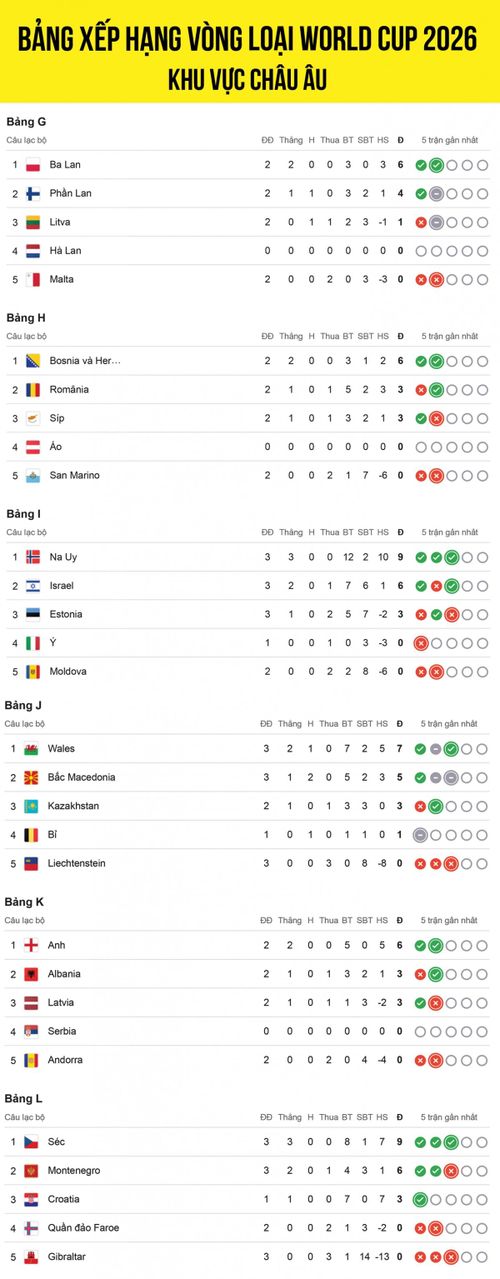
Task: Select the Croatia flag icon
Action: pos(32,1199)
